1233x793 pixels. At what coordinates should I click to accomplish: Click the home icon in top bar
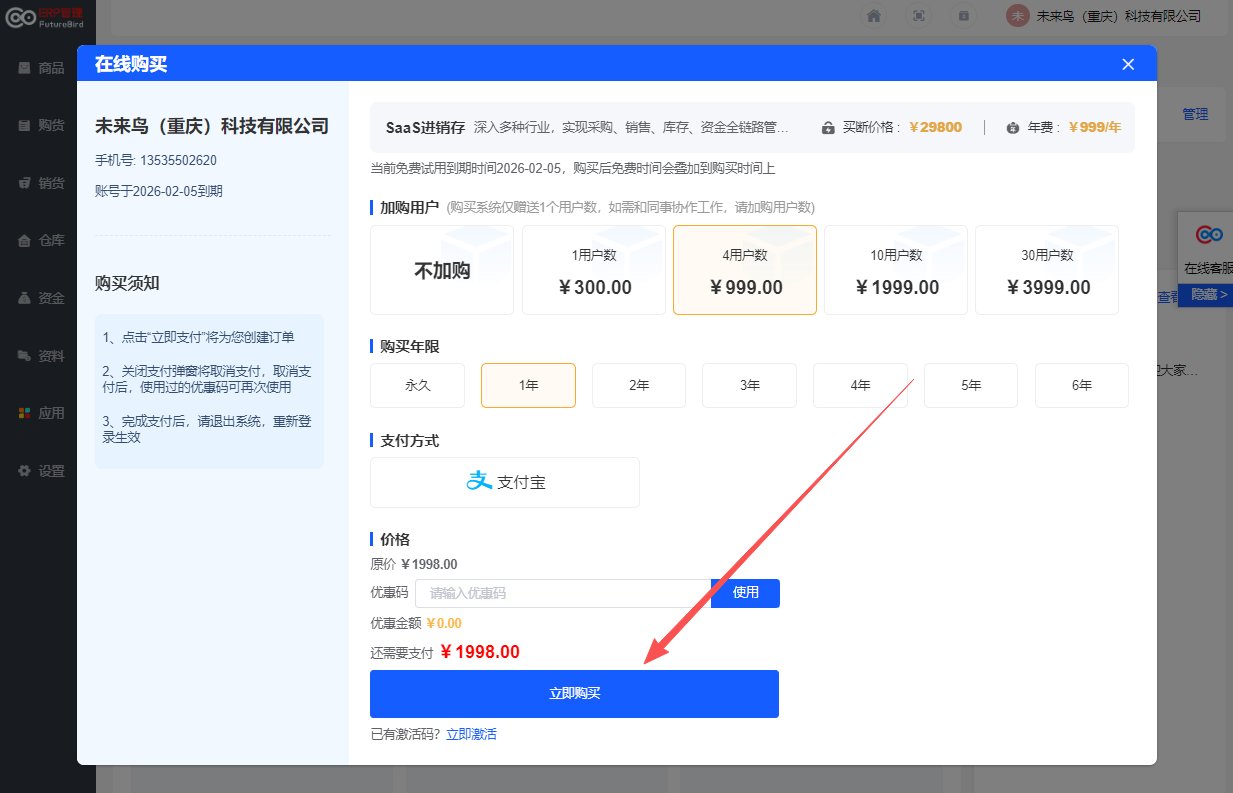tap(874, 16)
